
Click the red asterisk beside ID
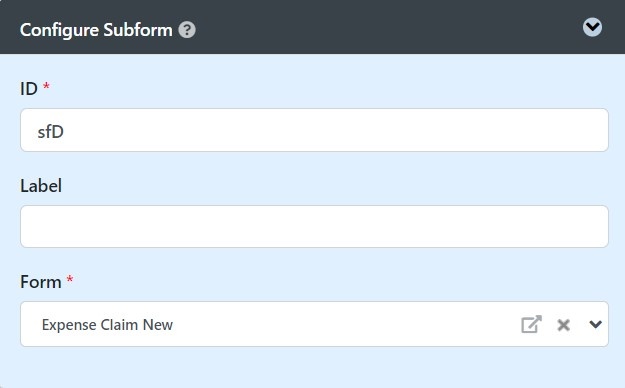[x=46, y=86]
